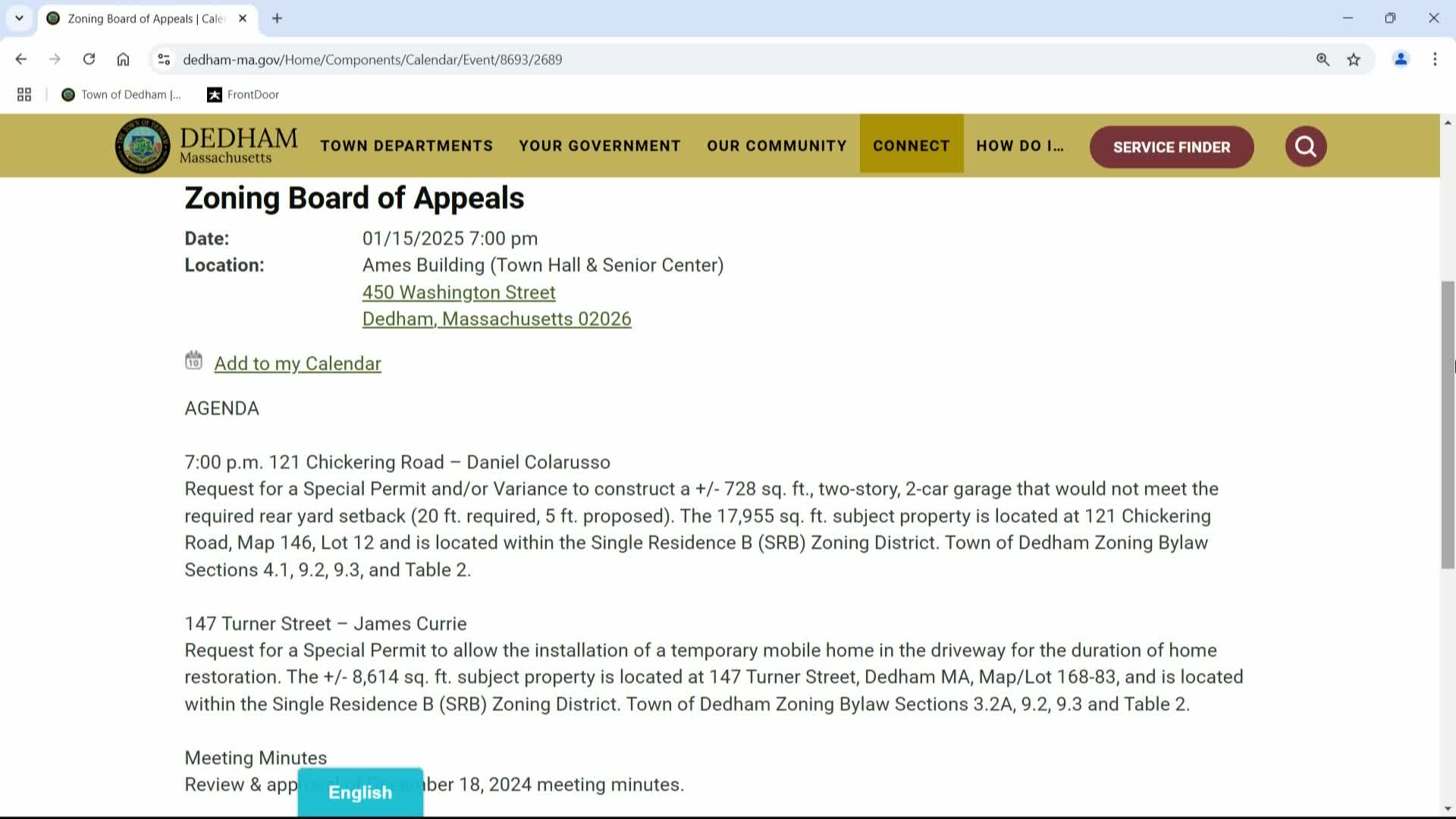Open the English language selector
The width and height of the screenshot is (1456, 819).
pyautogui.click(x=360, y=792)
